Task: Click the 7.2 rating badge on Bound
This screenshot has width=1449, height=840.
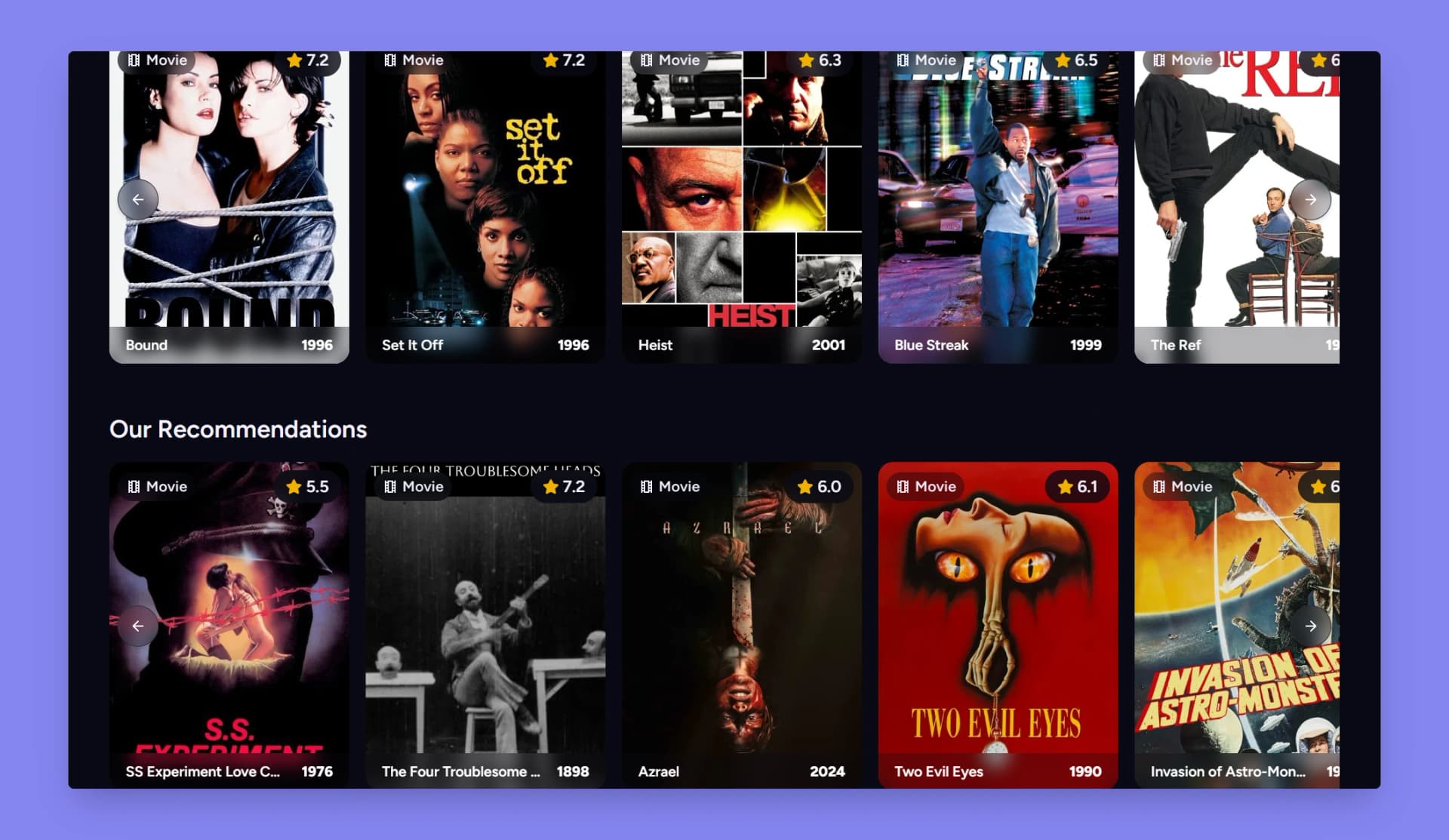Action: (309, 60)
